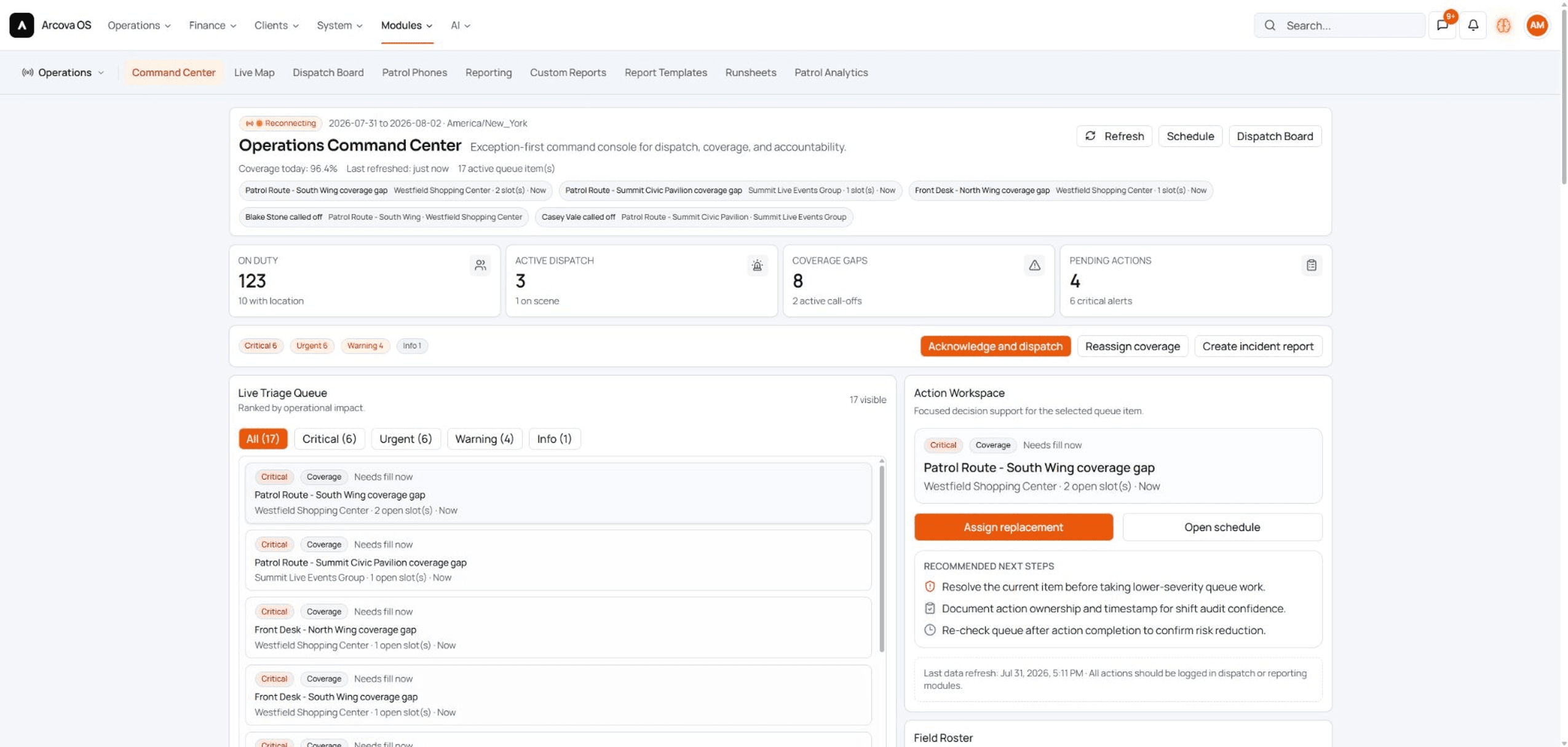Filter queue by Critical (6)
The height and width of the screenshot is (747, 1568).
click(329, 438)
